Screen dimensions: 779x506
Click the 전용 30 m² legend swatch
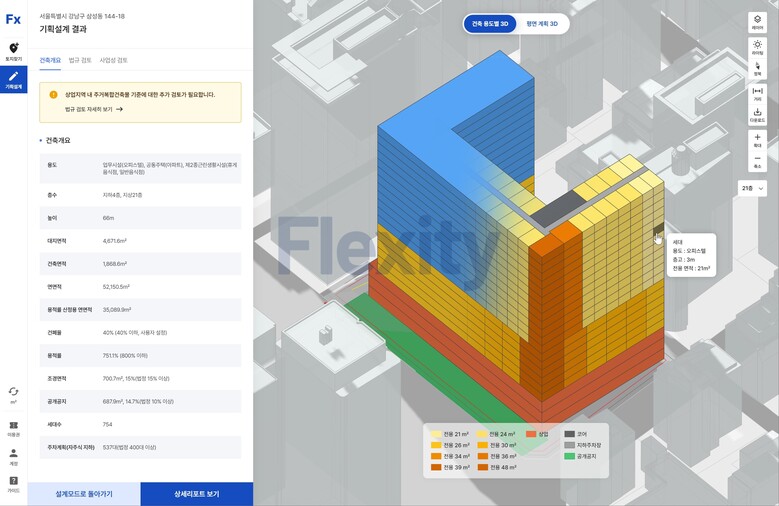pos(482,445)
